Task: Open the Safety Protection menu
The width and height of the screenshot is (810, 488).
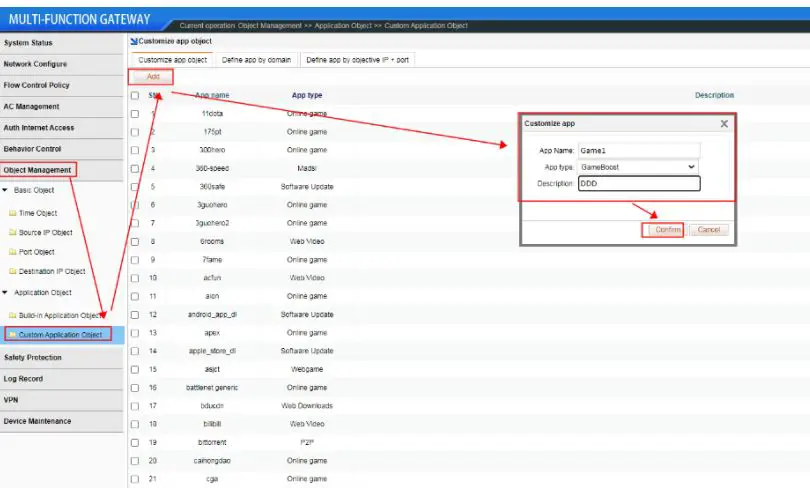Action: pyautogui.click(x=61, y=357)
